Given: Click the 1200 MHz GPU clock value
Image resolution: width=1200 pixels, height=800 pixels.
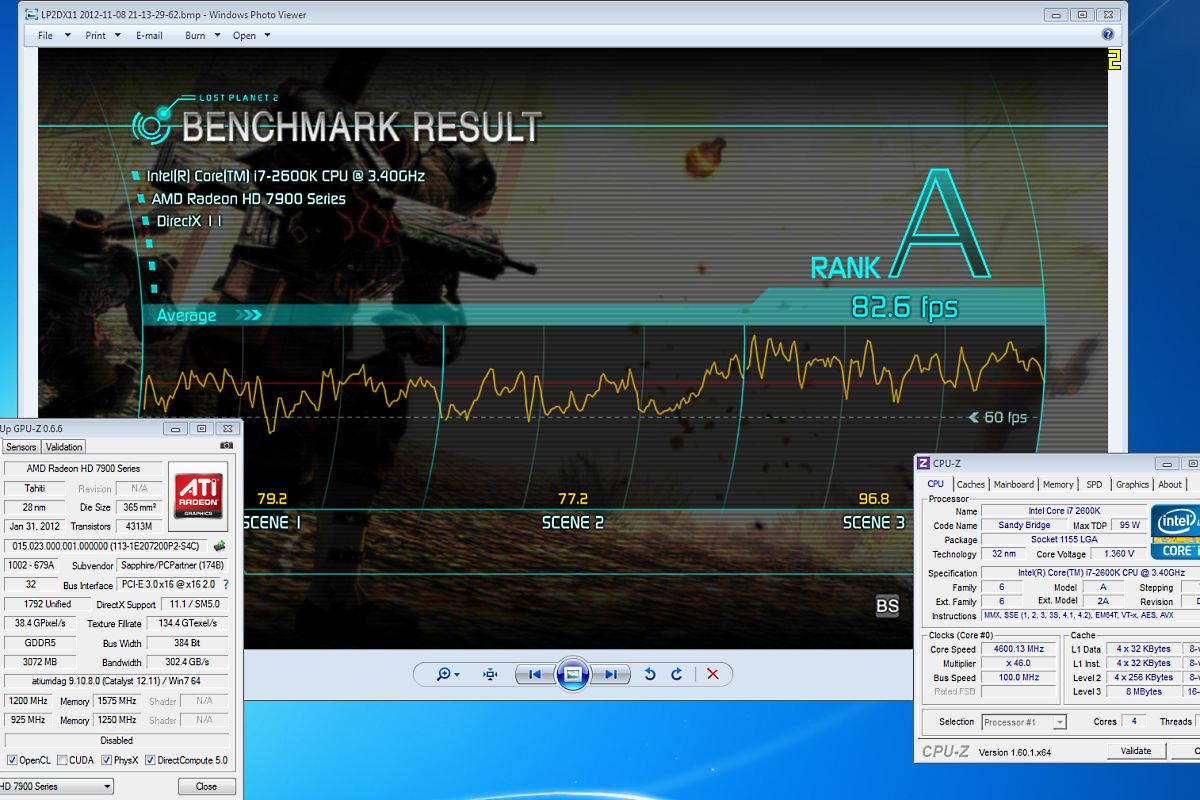Looking at the screenshot, I should click(x=27, y=701).
